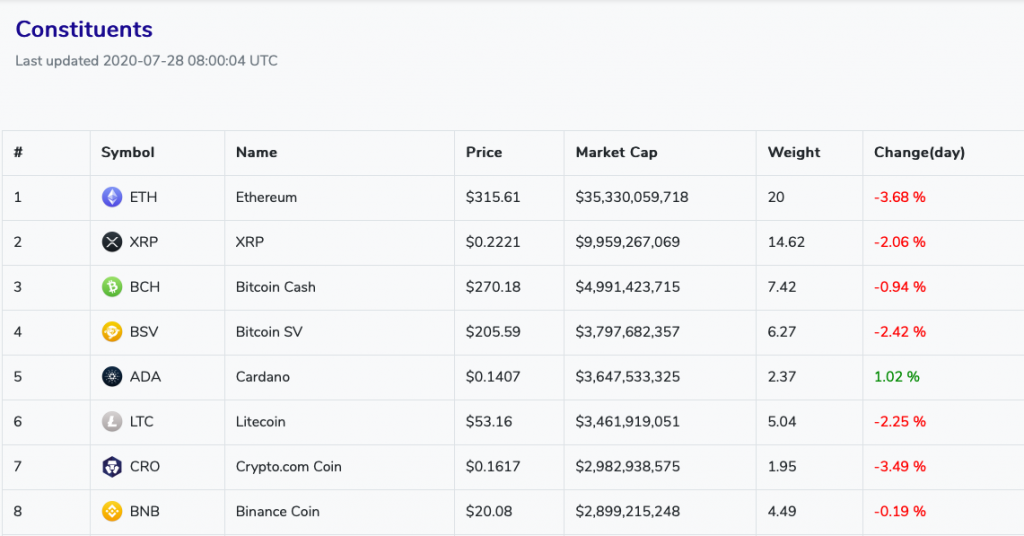The image size is (1024, 536).
Task: Click the $53.16 price value
Action: tap(489, 422)
